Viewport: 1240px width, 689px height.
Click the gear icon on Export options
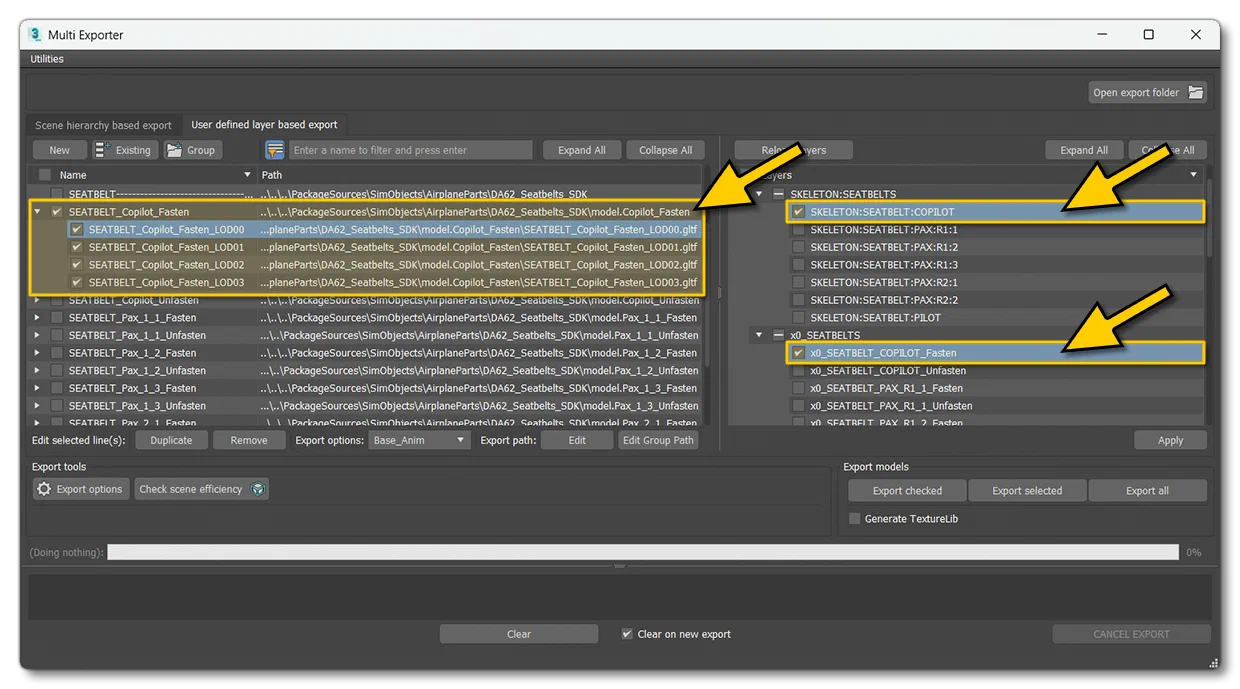44,489
